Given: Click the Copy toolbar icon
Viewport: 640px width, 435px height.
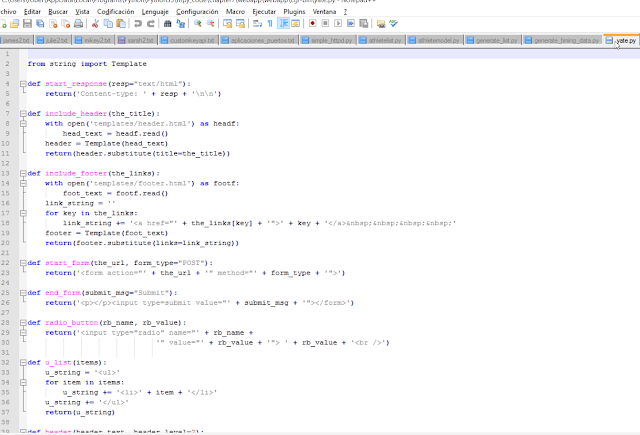Looking at the screenshot, I should pyautogui.click(x=108, y=24).
